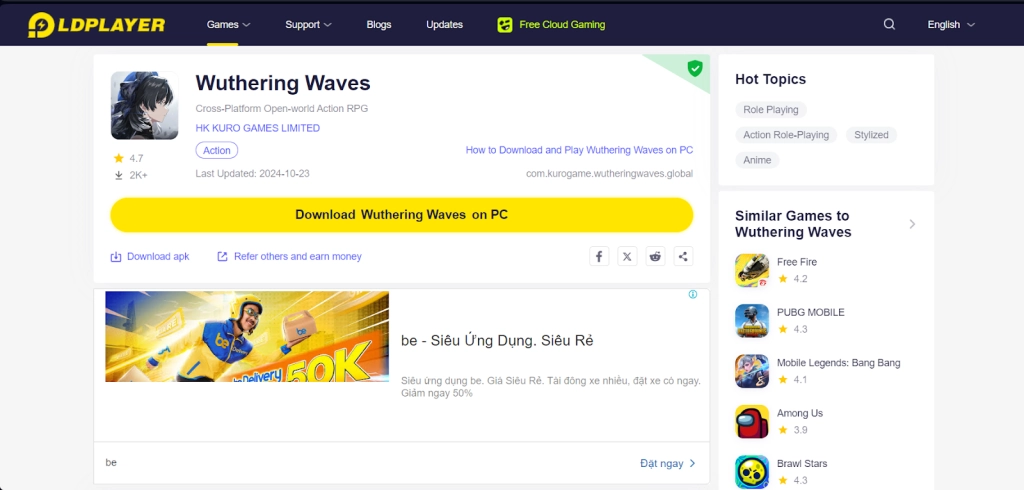
Task: Click the green verified shield badge
Action: [x=695, y=68]
